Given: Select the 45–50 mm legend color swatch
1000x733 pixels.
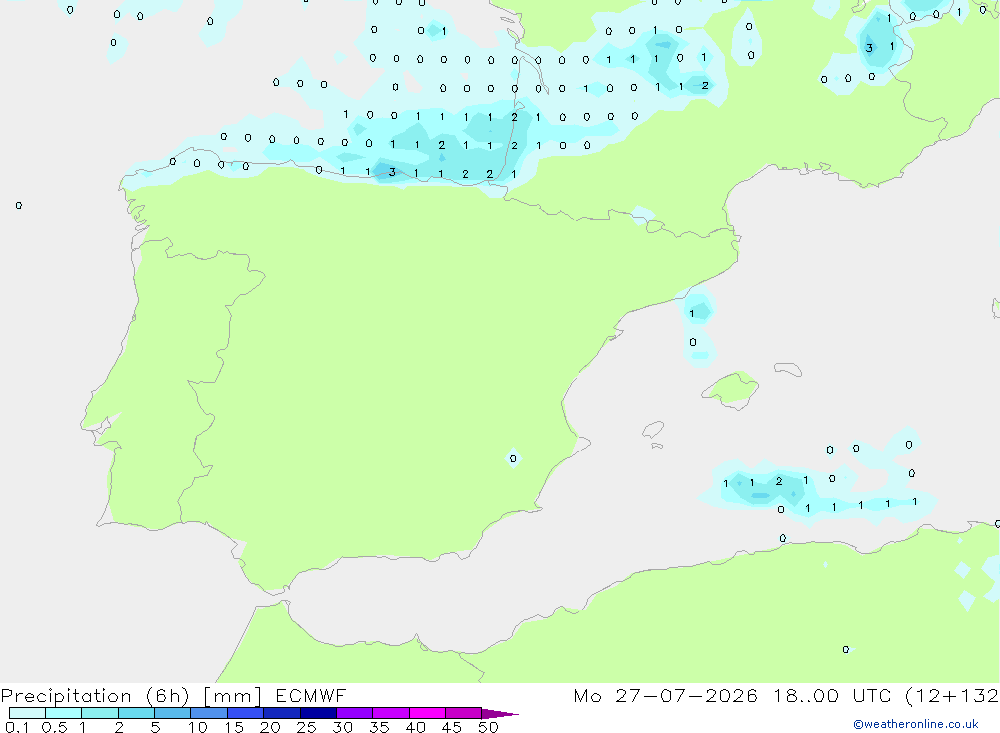Looking at the screenshot, I should click(x=464, y=713).
